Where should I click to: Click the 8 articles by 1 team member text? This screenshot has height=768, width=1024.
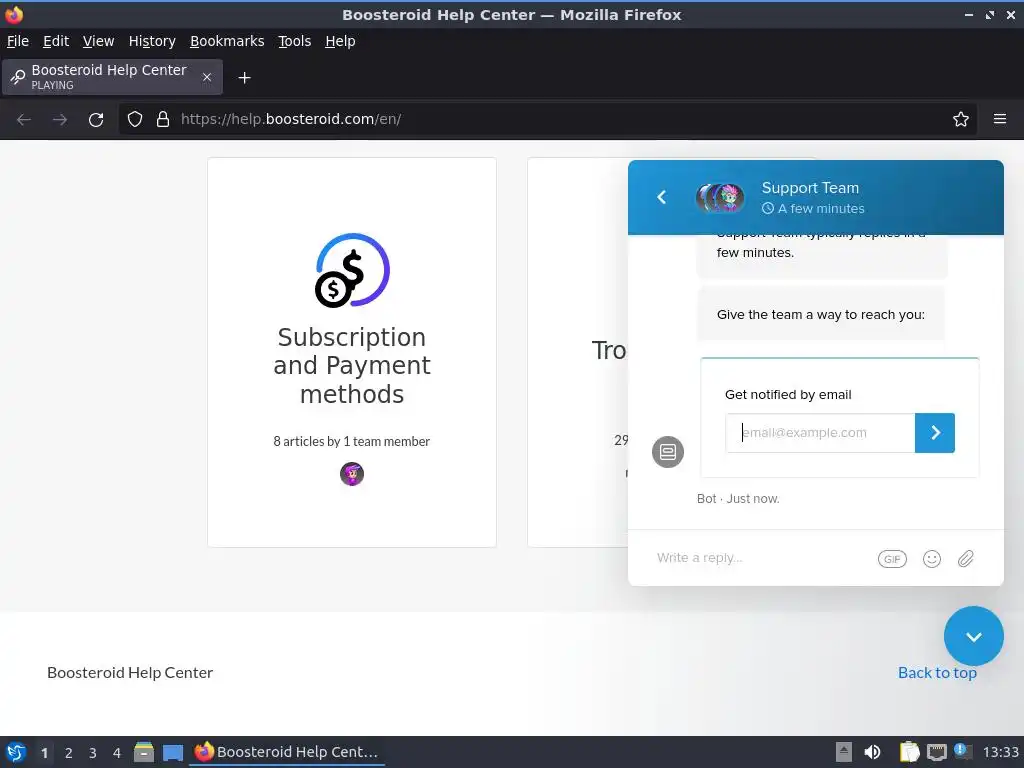(x=351, y=441)
